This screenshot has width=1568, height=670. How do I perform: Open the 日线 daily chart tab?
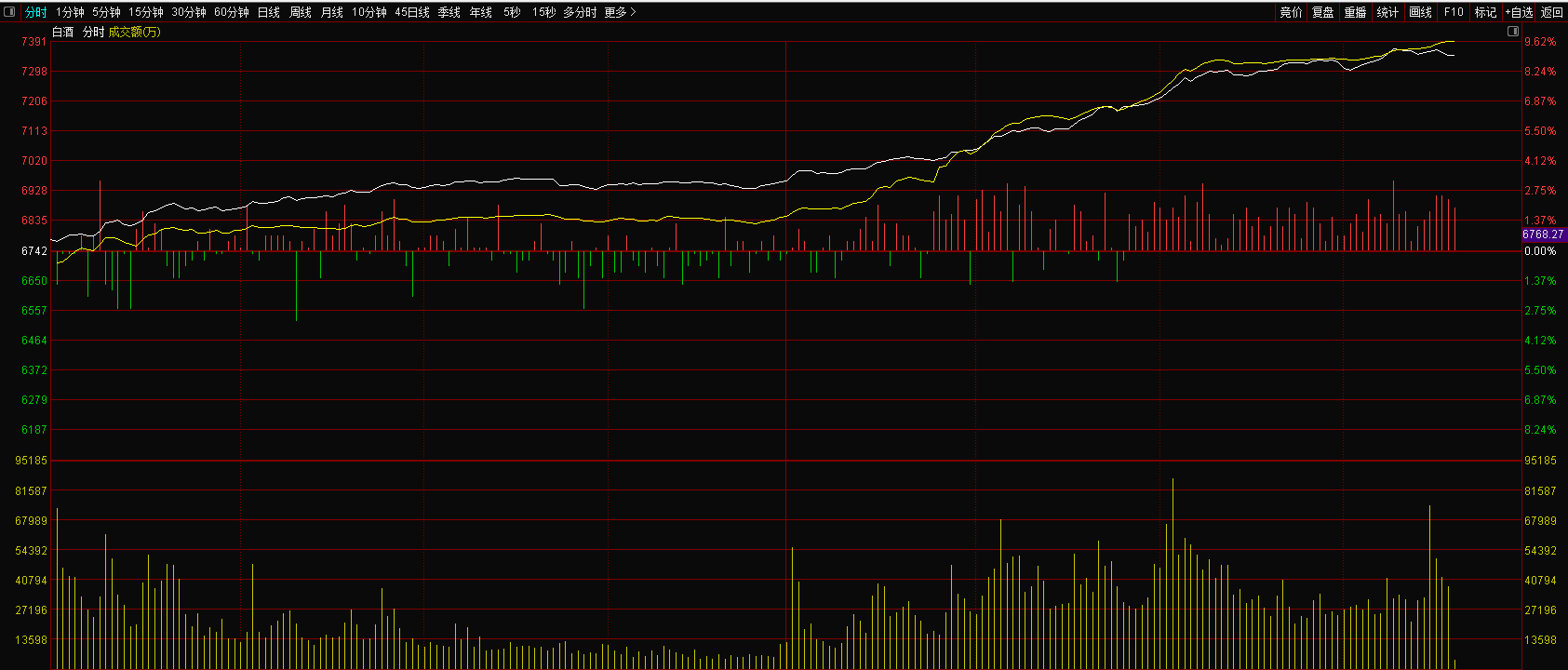tap(268, 12)
